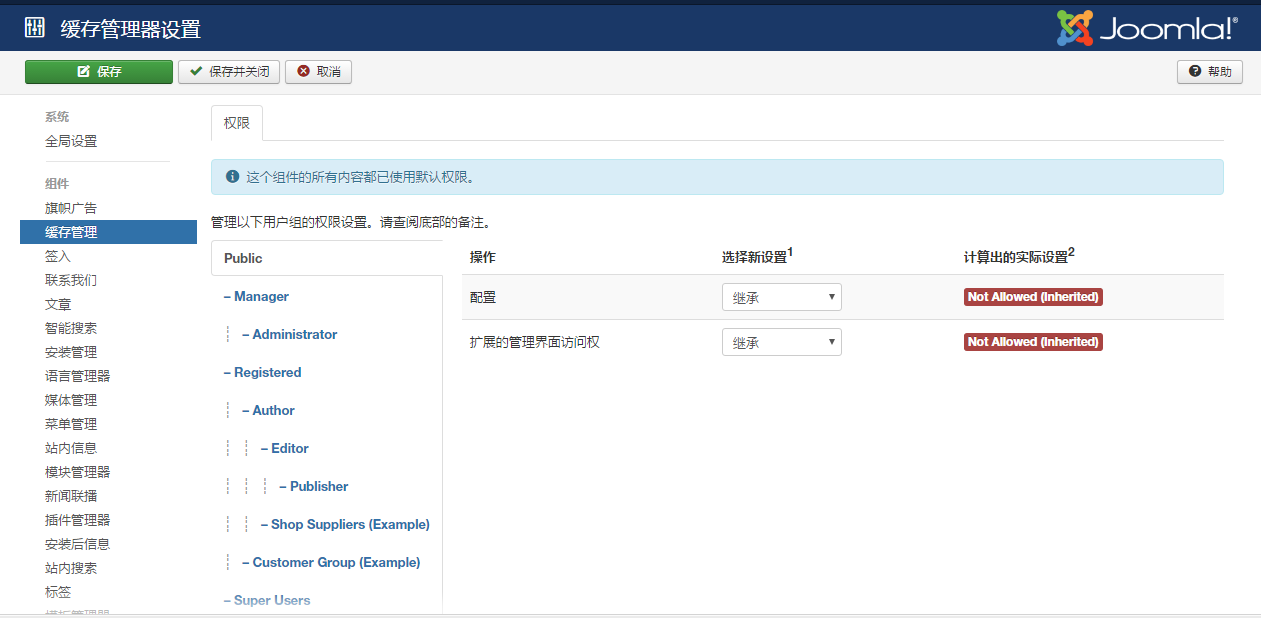Select the Shop Suppliers (Example) group
The width and height of the screenshot is (1261, 618).
coord(344,523)
